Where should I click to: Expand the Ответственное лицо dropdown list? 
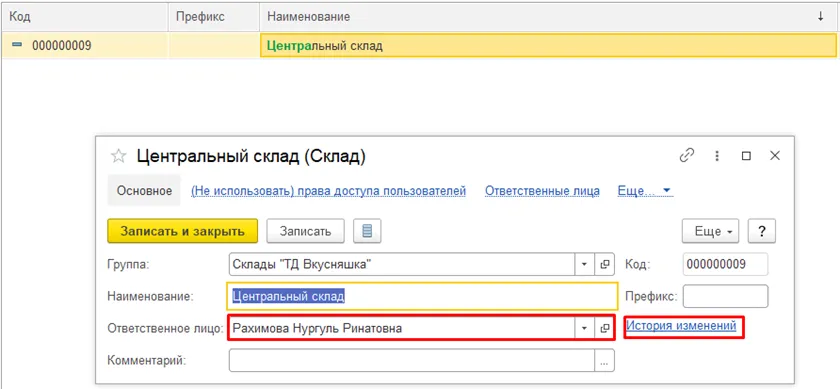[585, 328]
